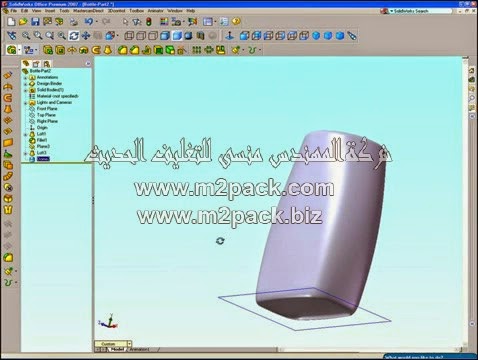Open a file via the Open folder icon
This screenshot has width=478, height=360.
coord(23,22)
